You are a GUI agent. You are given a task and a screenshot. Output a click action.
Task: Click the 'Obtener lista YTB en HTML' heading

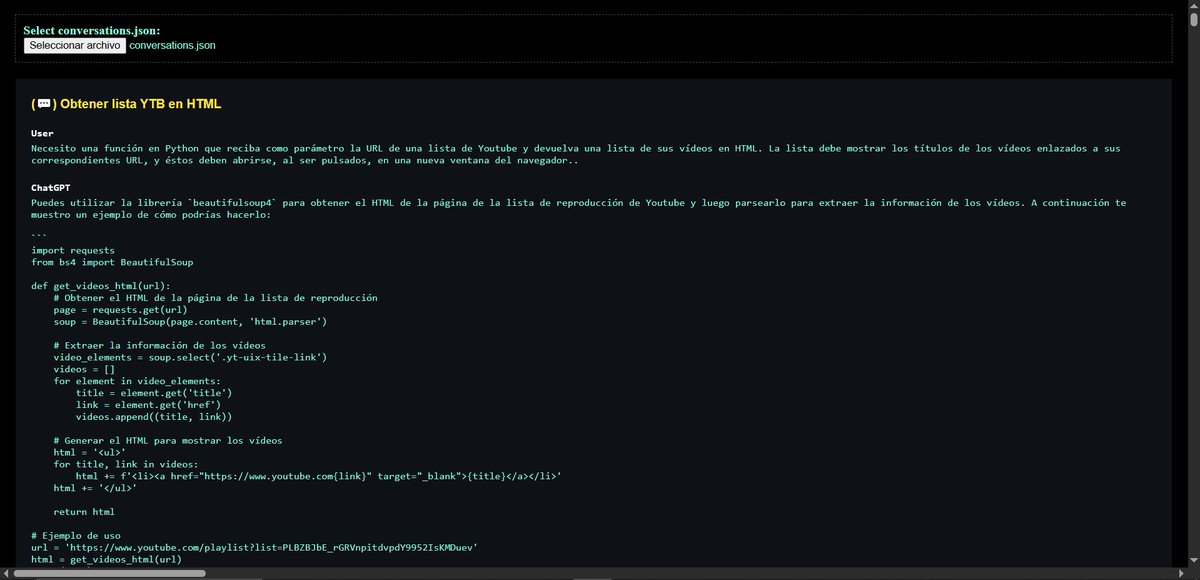pyautogui.click(x=140, y=103)
